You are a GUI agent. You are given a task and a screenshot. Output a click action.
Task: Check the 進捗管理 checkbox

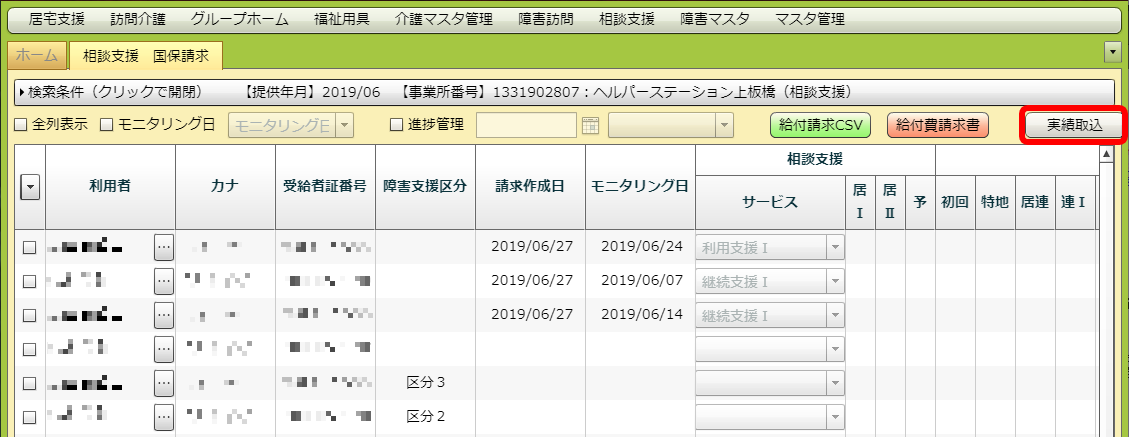(396, 125)
